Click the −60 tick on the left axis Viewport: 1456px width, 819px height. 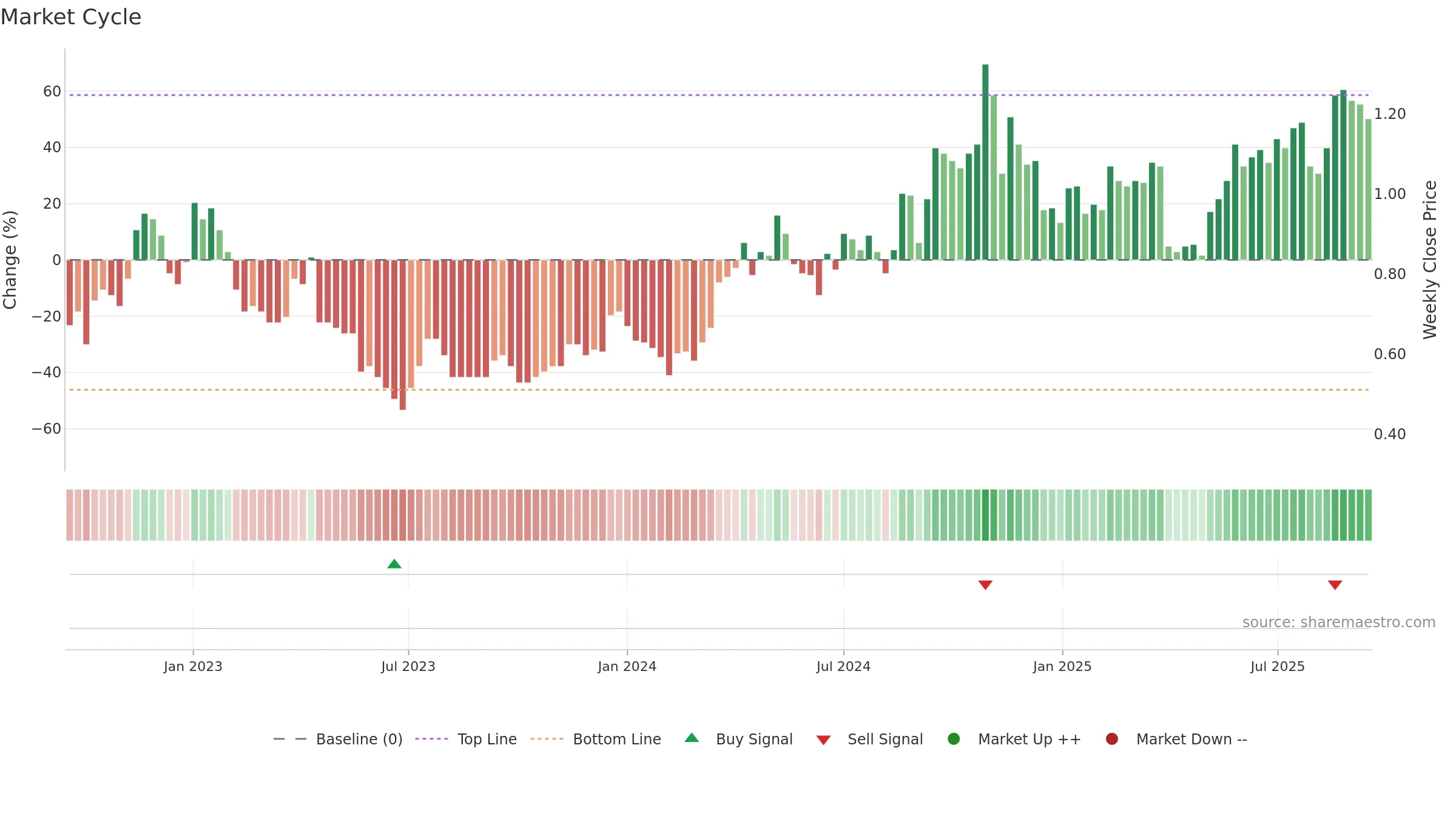(47, 429)
